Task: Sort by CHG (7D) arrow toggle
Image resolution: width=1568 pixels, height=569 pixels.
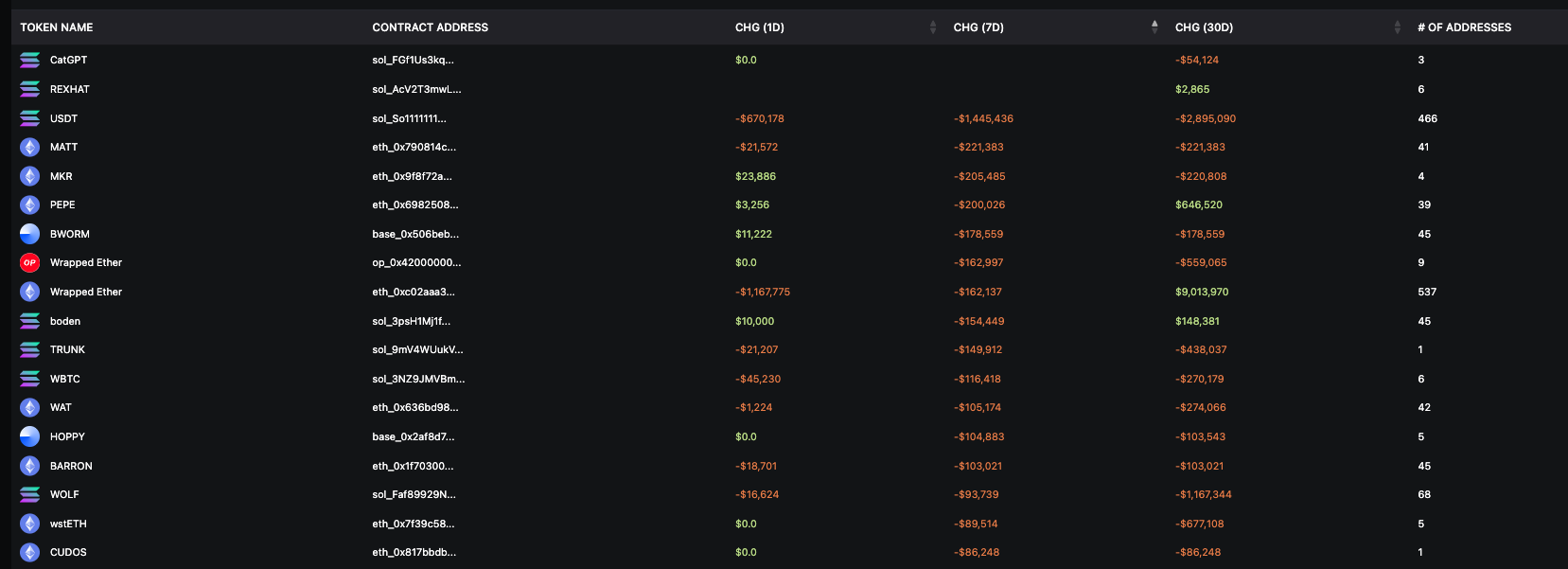Action: tap(1154, 27)
